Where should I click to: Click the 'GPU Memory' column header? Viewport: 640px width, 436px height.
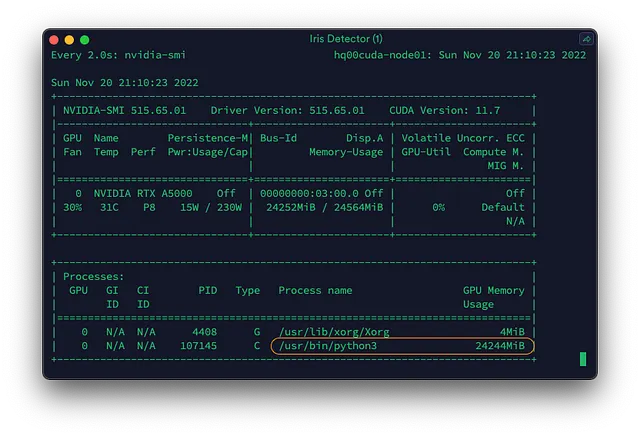[x=493, y=290]
